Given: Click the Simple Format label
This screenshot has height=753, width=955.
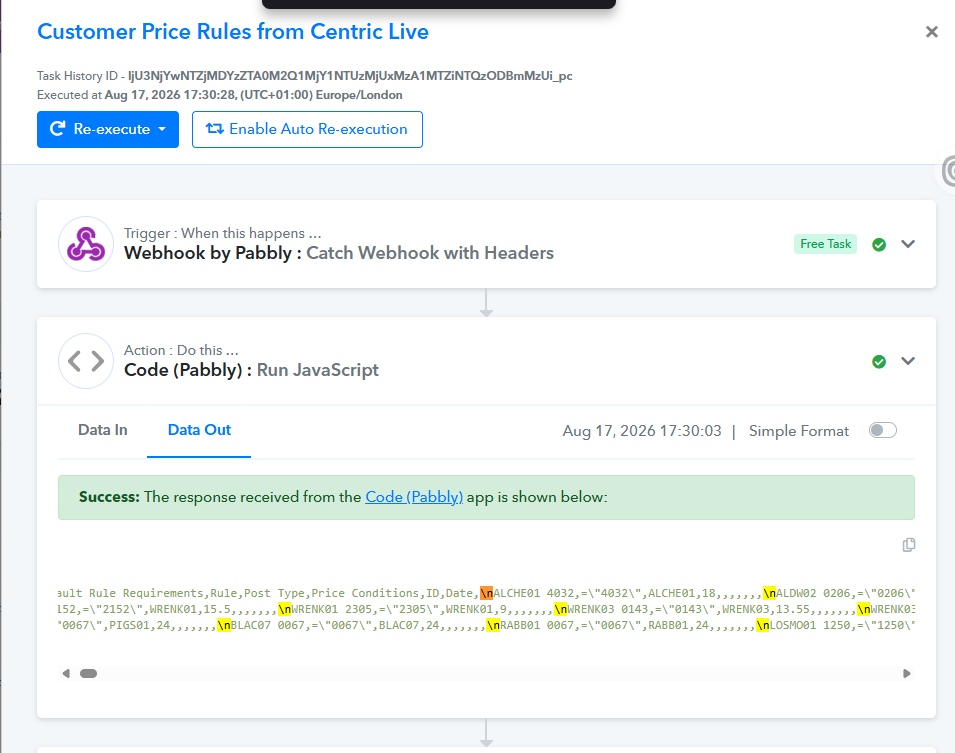Looking at the screenshot, I should 798,431.
